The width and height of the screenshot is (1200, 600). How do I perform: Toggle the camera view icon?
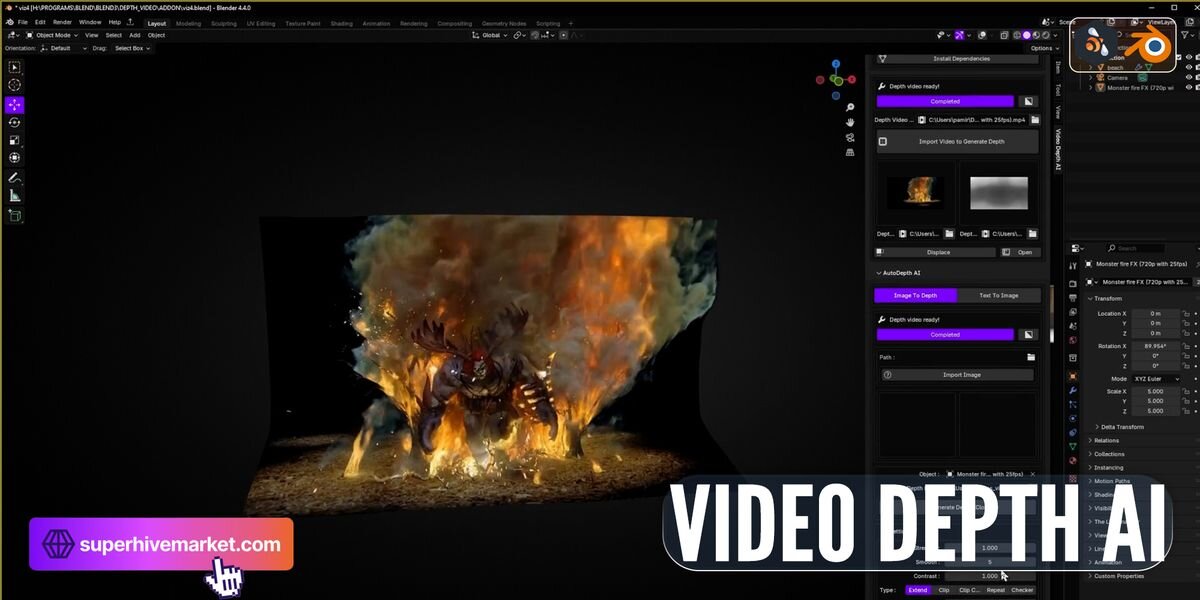[x=850, y=137]
